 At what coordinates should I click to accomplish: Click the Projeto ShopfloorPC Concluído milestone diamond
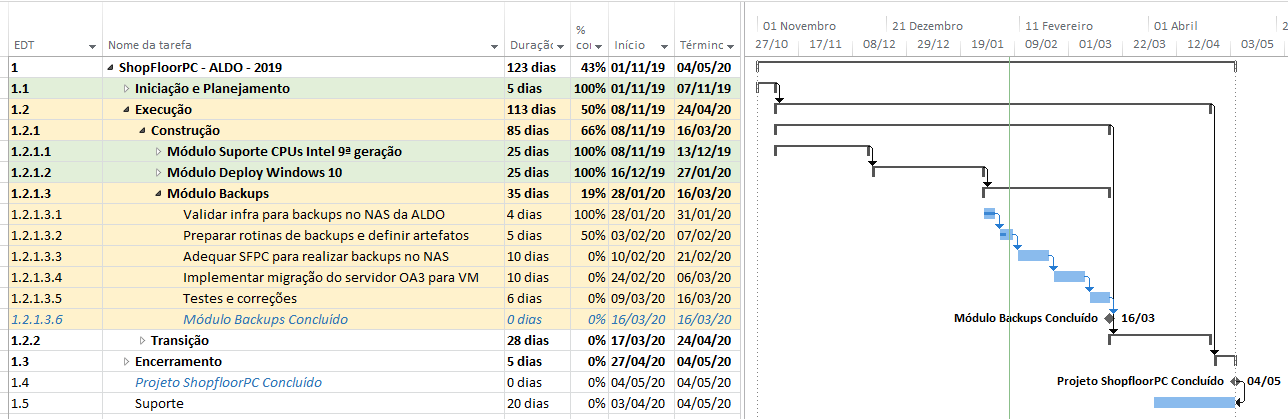pyautogui.click(x=1236, y=381)
